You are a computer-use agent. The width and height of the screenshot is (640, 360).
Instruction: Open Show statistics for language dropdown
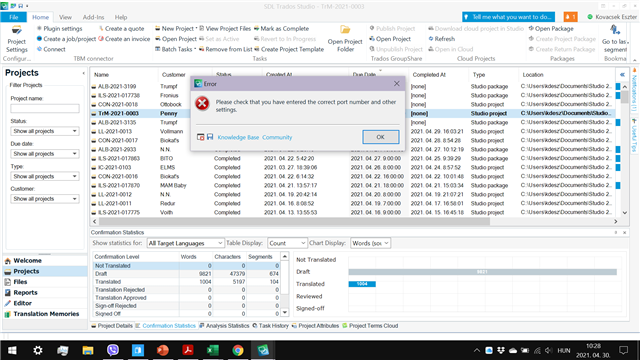(x=185, y=243)
